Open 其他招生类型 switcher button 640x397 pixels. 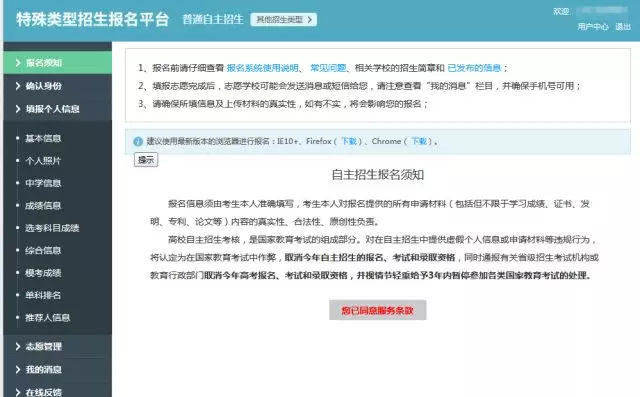click(x=284, y=20)
